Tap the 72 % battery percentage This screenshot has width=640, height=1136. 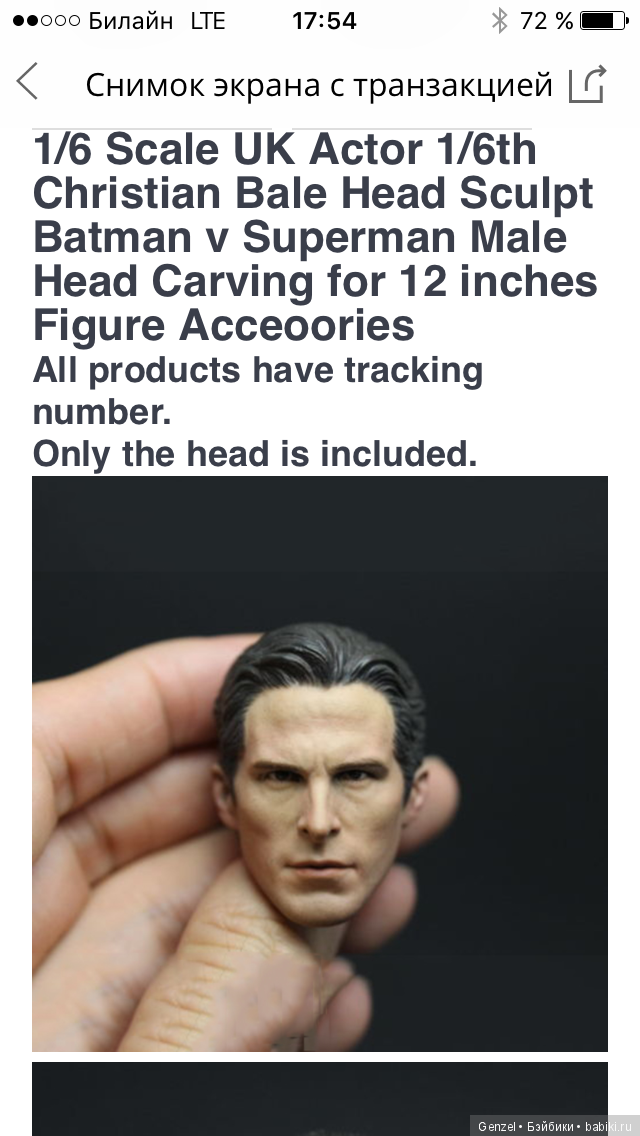tap(547, 21)
